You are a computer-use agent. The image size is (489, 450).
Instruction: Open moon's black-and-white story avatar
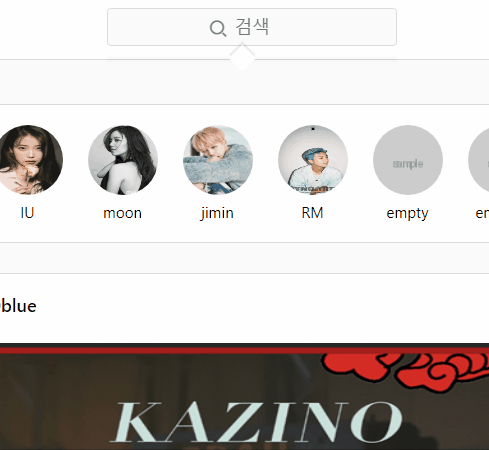(x=123, y=160)
